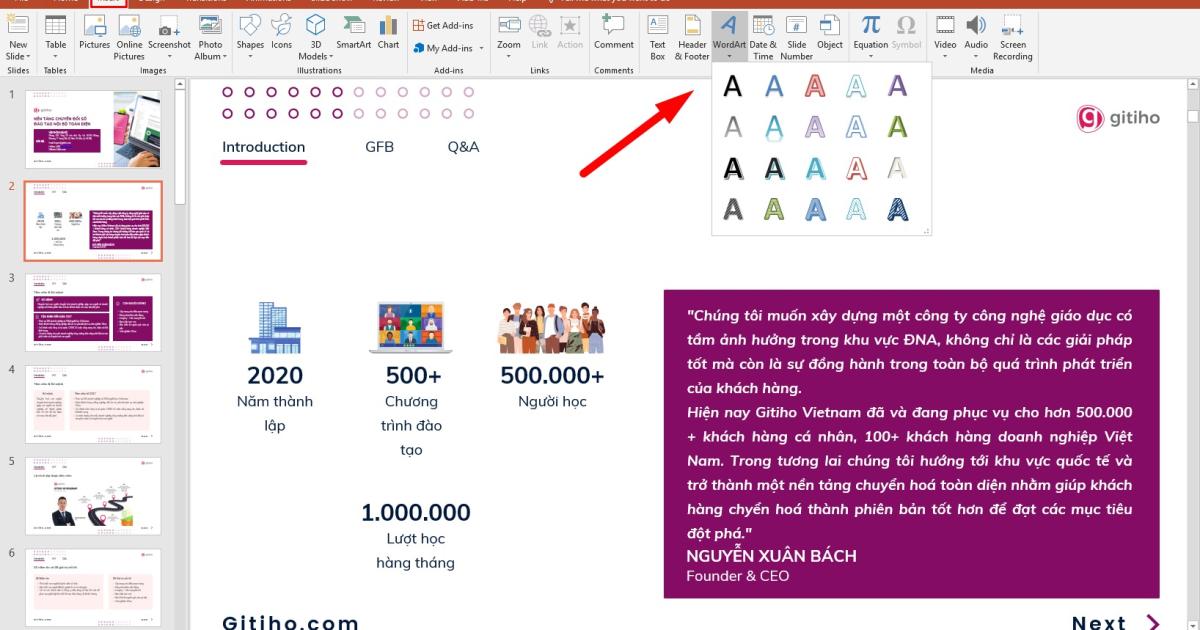The height and width of the screenshot is (630, 1200).
Task: Open the Video dropdown arrow
Action: pyautogui.click(x=944, y=55)
